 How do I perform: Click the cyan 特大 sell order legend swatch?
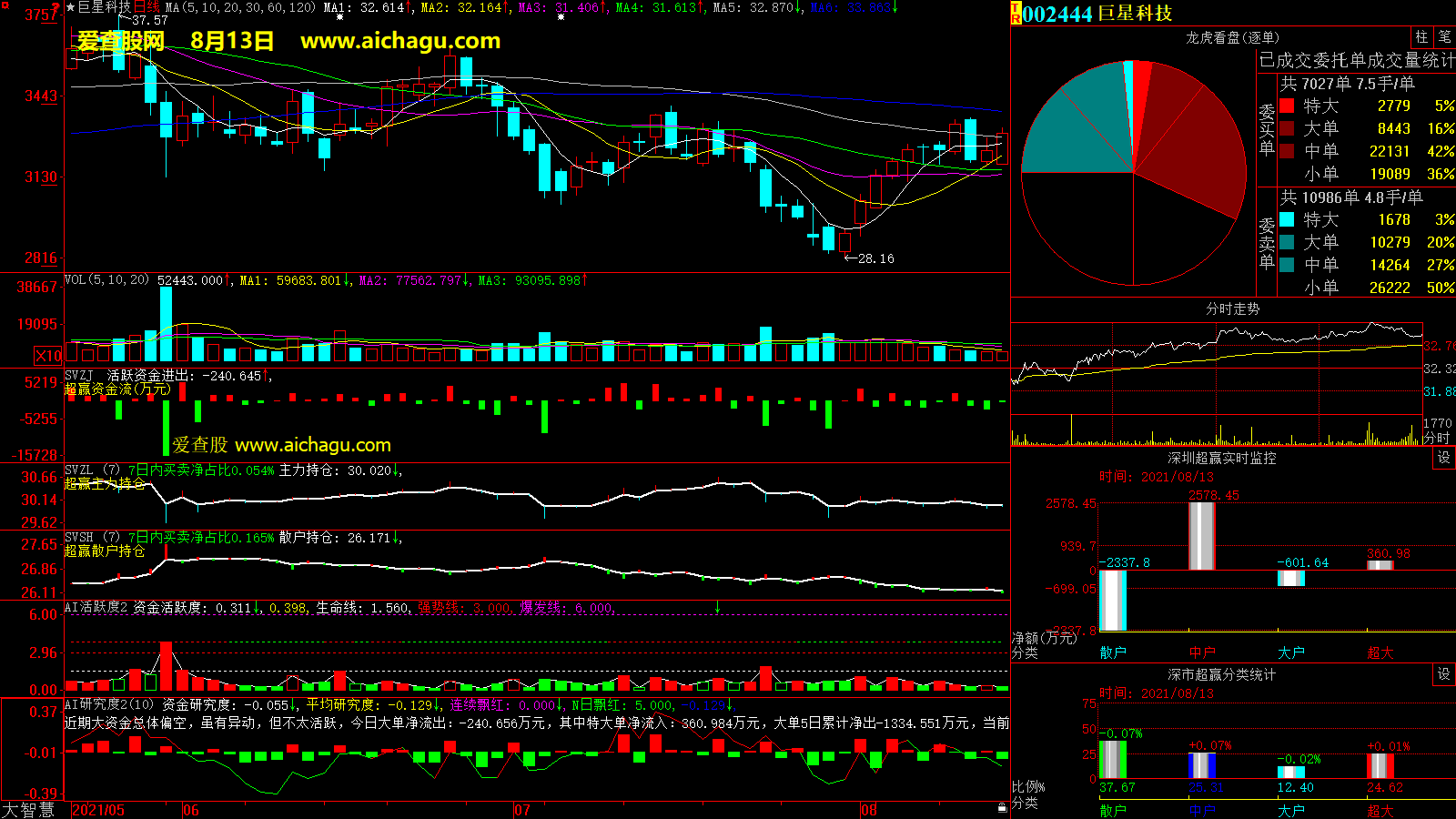click(x=1287, y=219)
